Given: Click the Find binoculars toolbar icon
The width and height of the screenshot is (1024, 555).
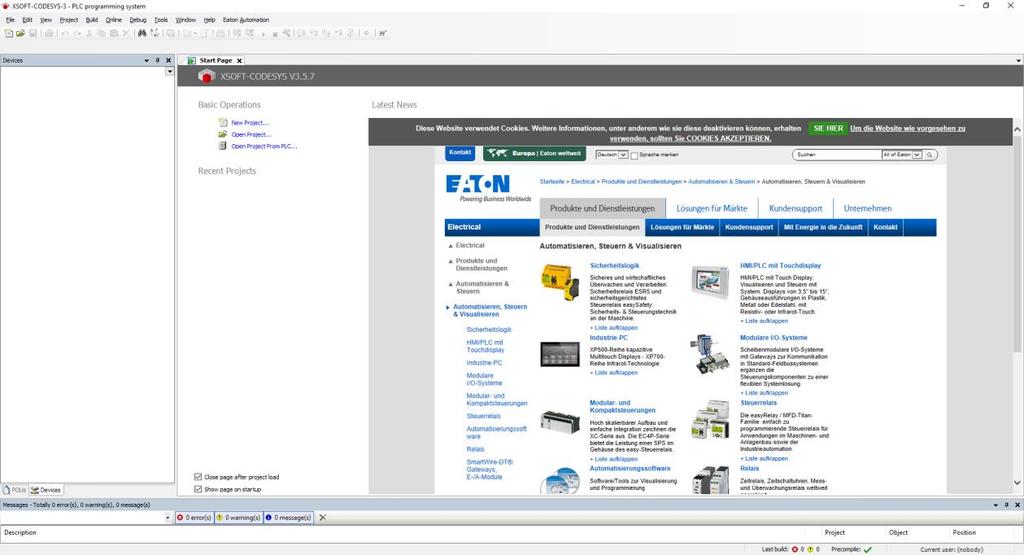Looking at the screenshot, I should point(142,33).
